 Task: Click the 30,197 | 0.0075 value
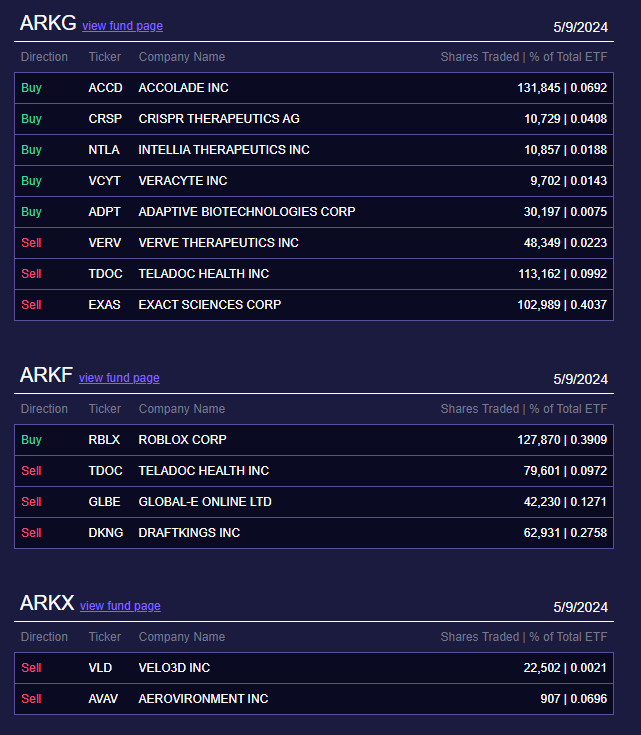click(x=566, y=211)
